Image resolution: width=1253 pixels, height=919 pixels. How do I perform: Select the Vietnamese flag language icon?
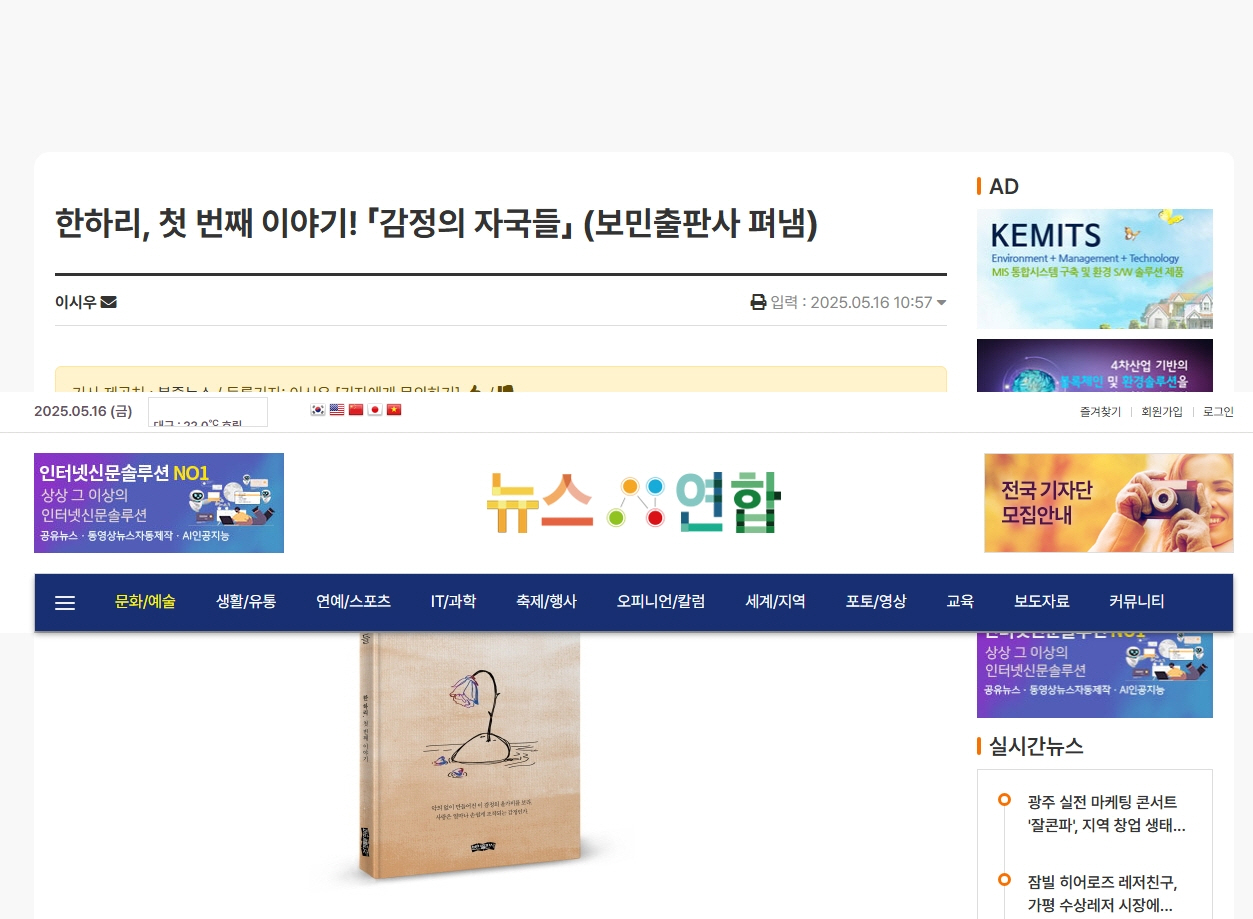pyautogui.click(x=394, y=410)
